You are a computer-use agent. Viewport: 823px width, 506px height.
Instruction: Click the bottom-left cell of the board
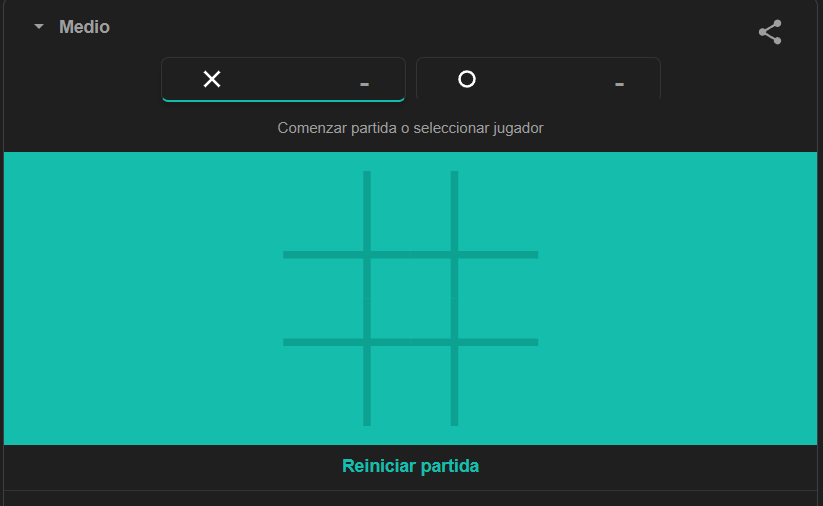pos(323,386)
